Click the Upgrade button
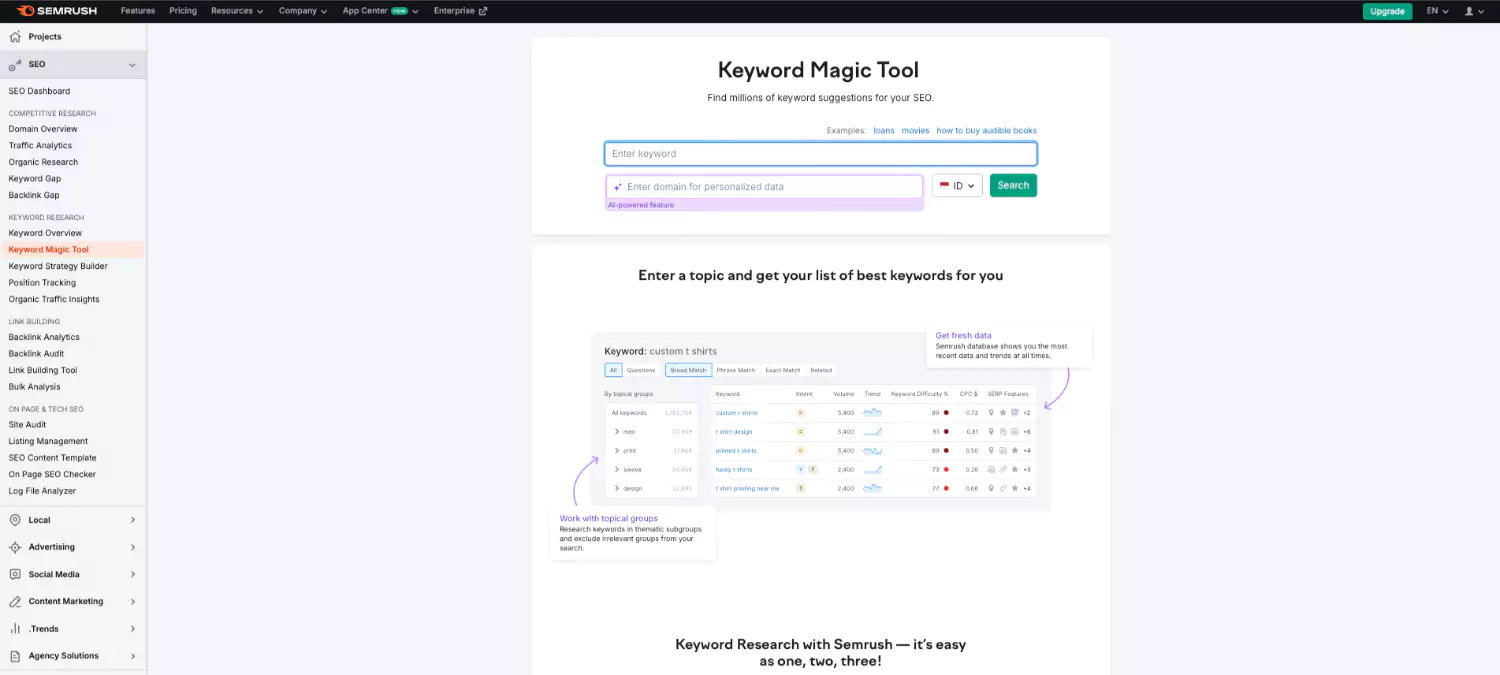This screenshot has height=675, width=1500. [1387, 11]
